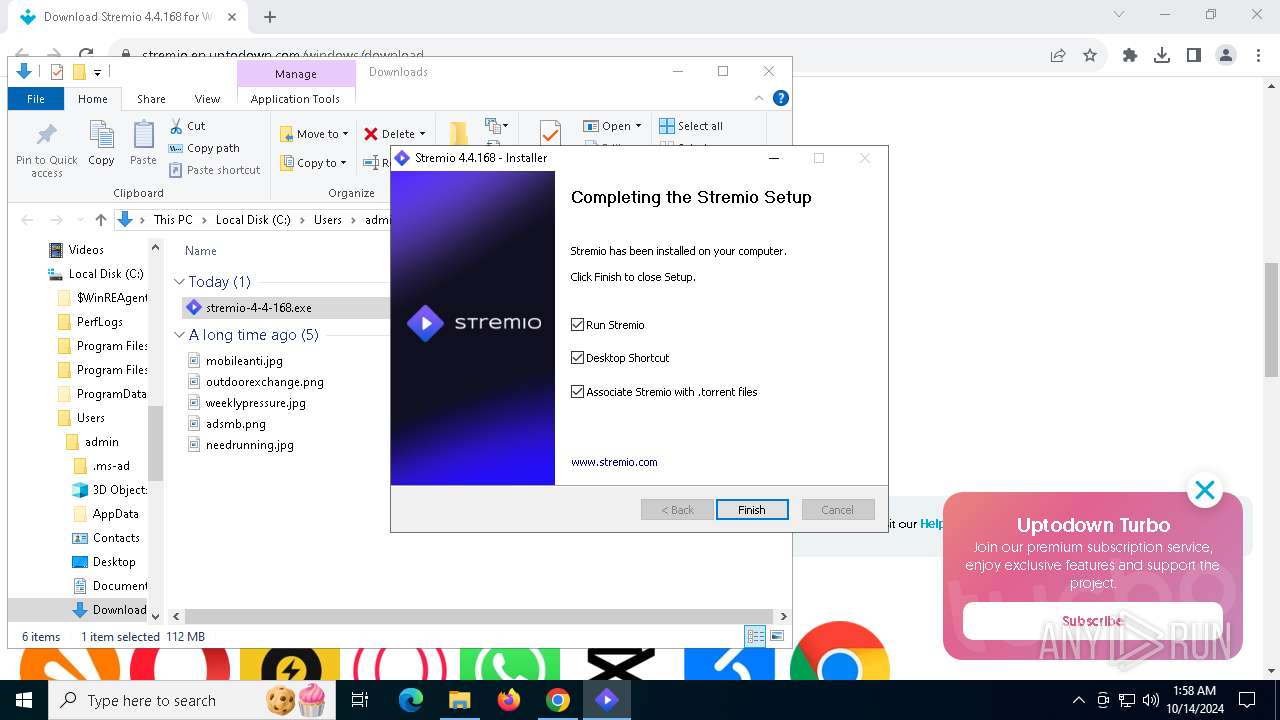Viewport: 1280px width, 720px height.
Task: Select stremio-4-4-168.exe file
Action: tap(258, 308)
